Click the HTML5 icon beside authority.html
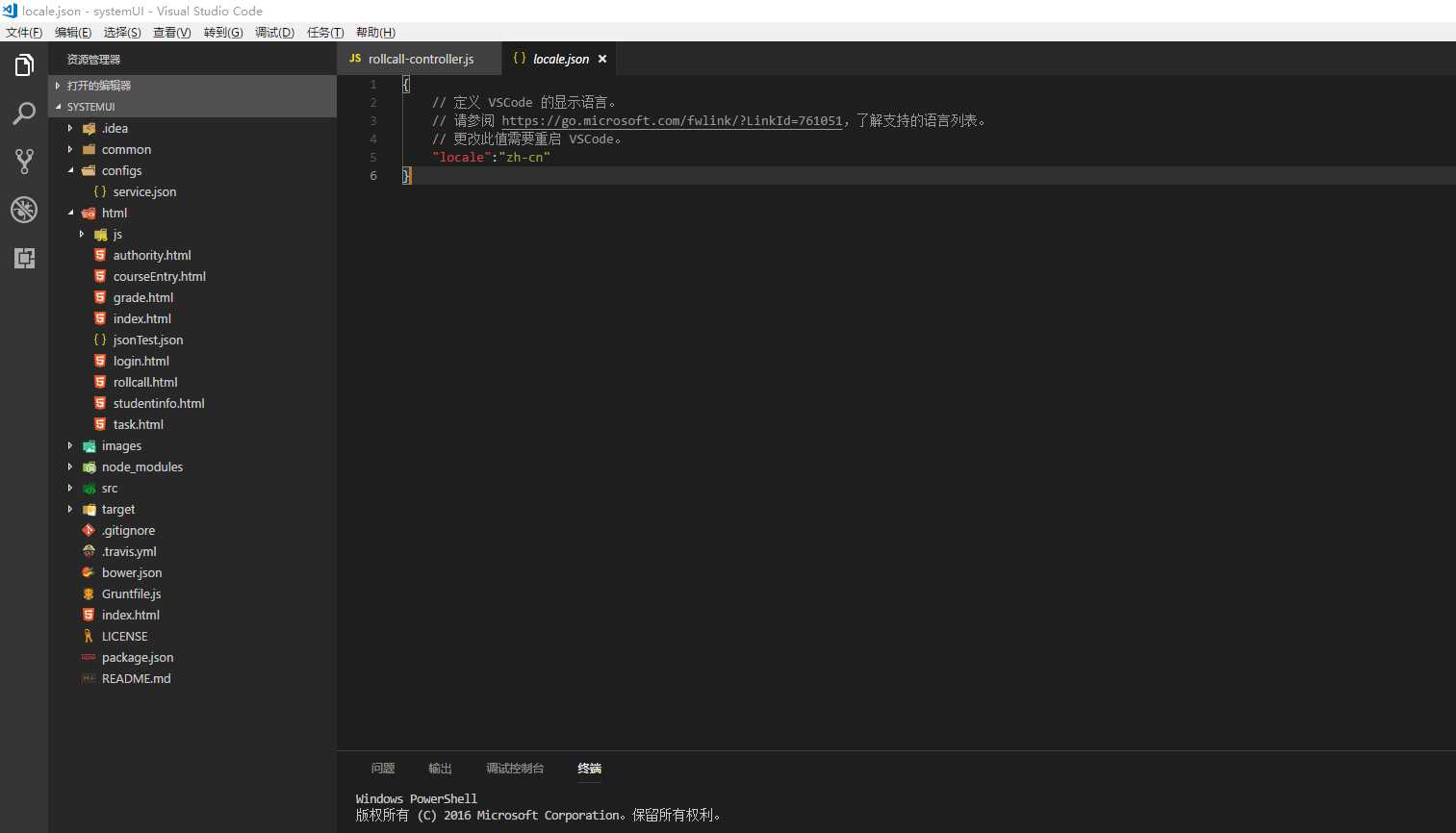The image size is (1456, 833). pyautogui.click(x=100, y=255)
